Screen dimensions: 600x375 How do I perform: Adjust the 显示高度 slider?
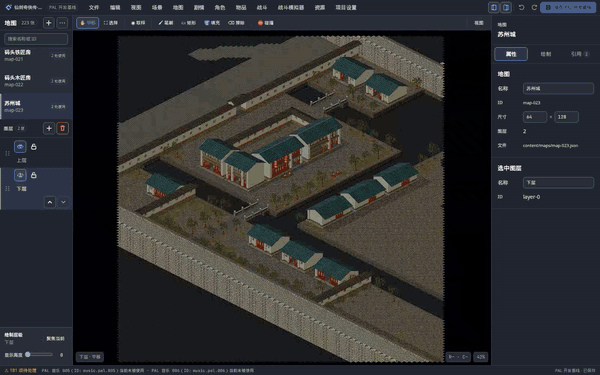[39, 355]
